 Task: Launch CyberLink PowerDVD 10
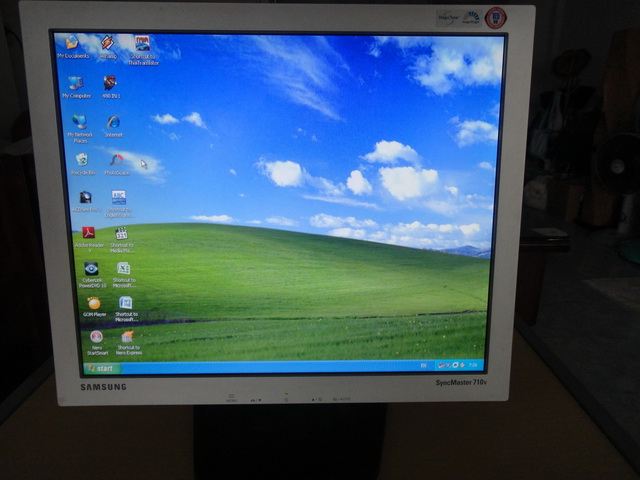(91, 268)
